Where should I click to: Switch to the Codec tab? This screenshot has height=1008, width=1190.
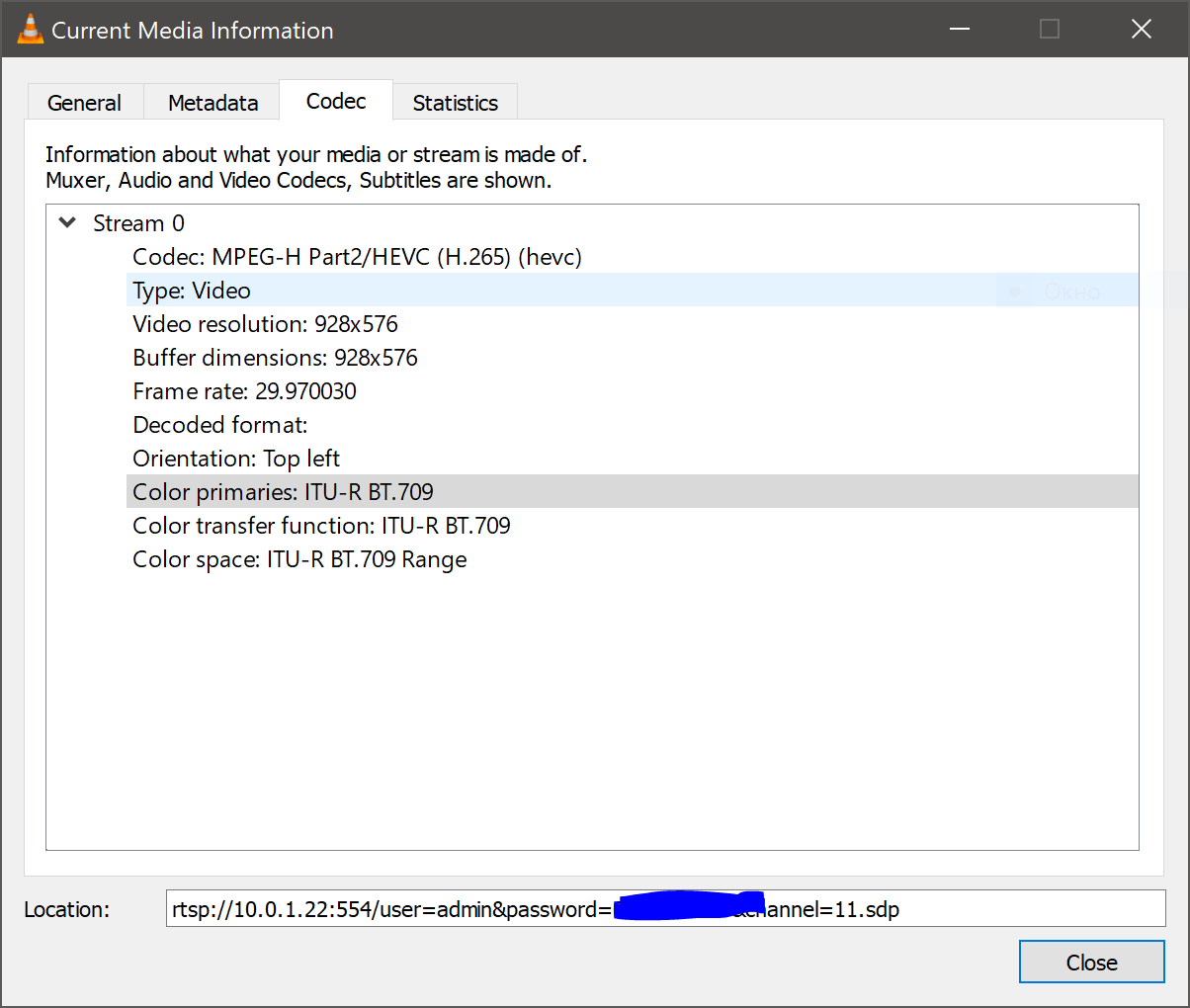pyautogui.click(x=335, y=100)
